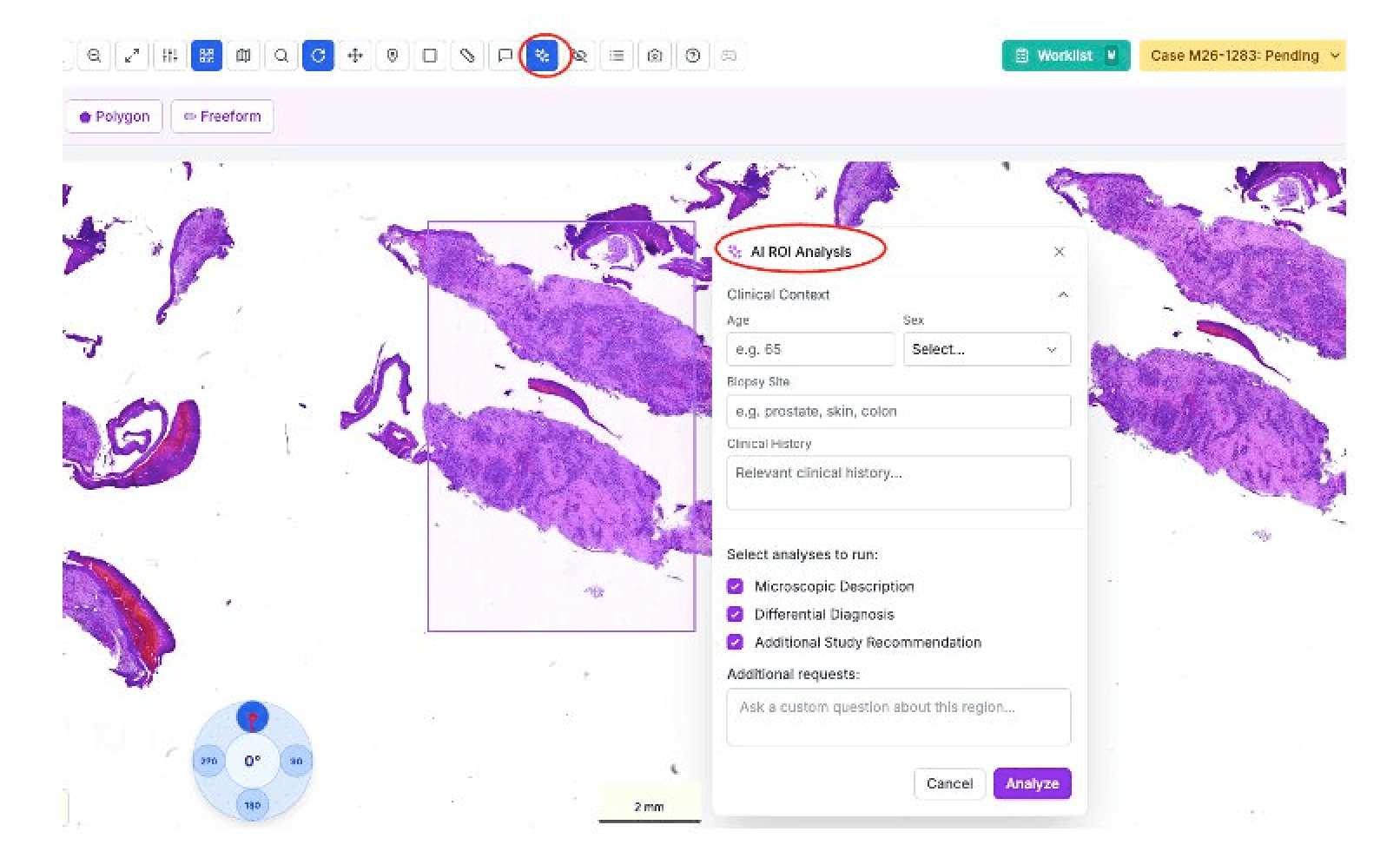Viewport: 1400px width, 858px height.
Task: Collapse the Clinical Context section
Action: click(x=1064, y=295)
